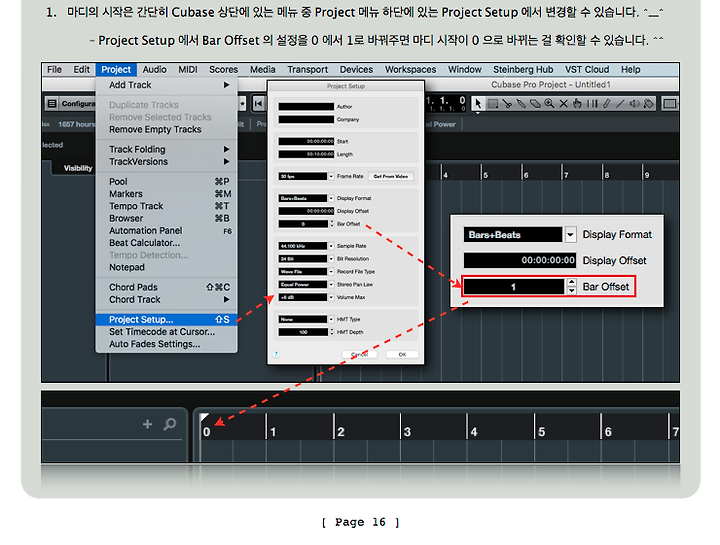Image resolution: width=720 pixels, height=545 pixels.
Task: Click the Author input field
Action: click(306, 107)
